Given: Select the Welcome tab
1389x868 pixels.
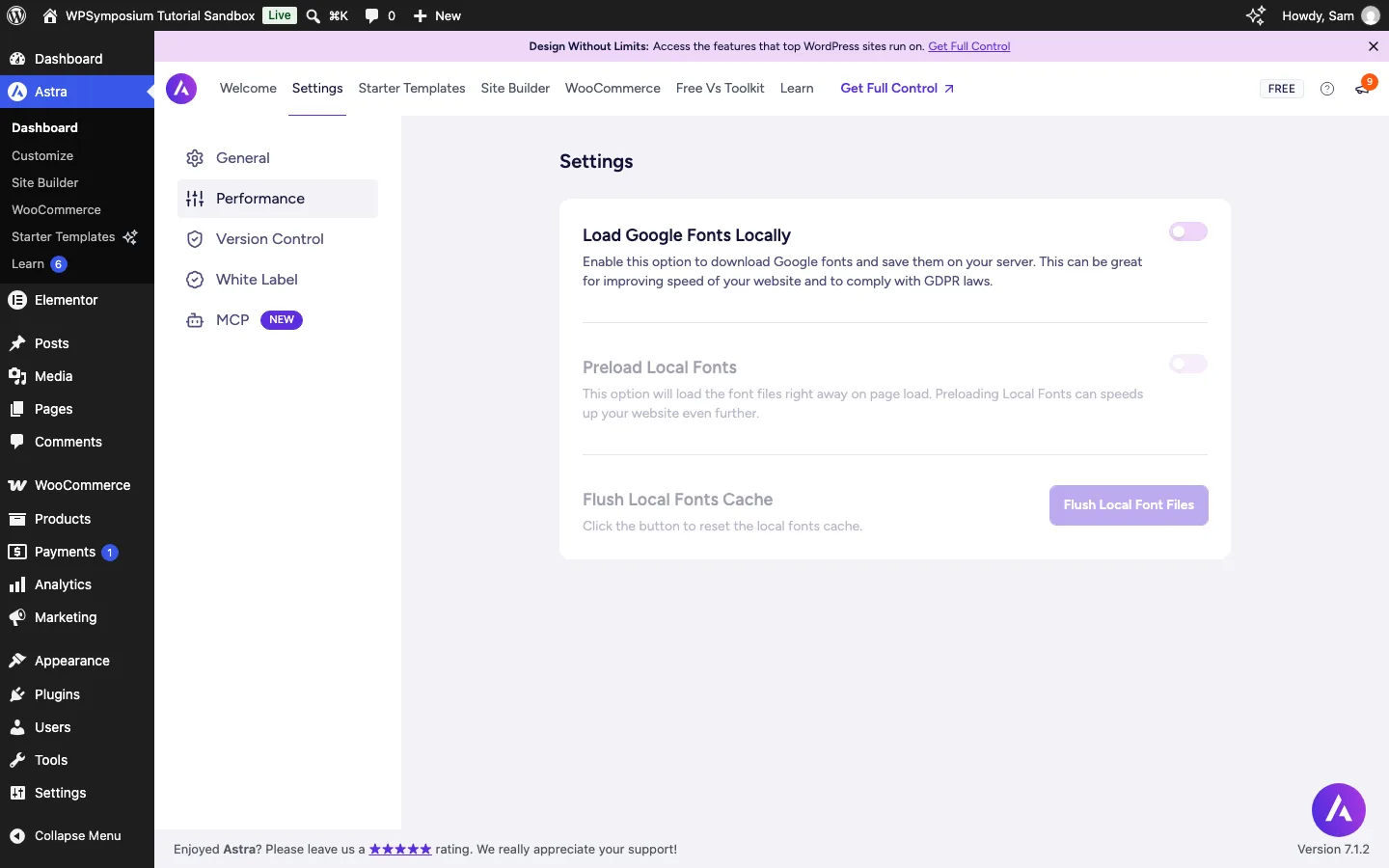Looking at the screenshot, I should click(x=248, y=88).
